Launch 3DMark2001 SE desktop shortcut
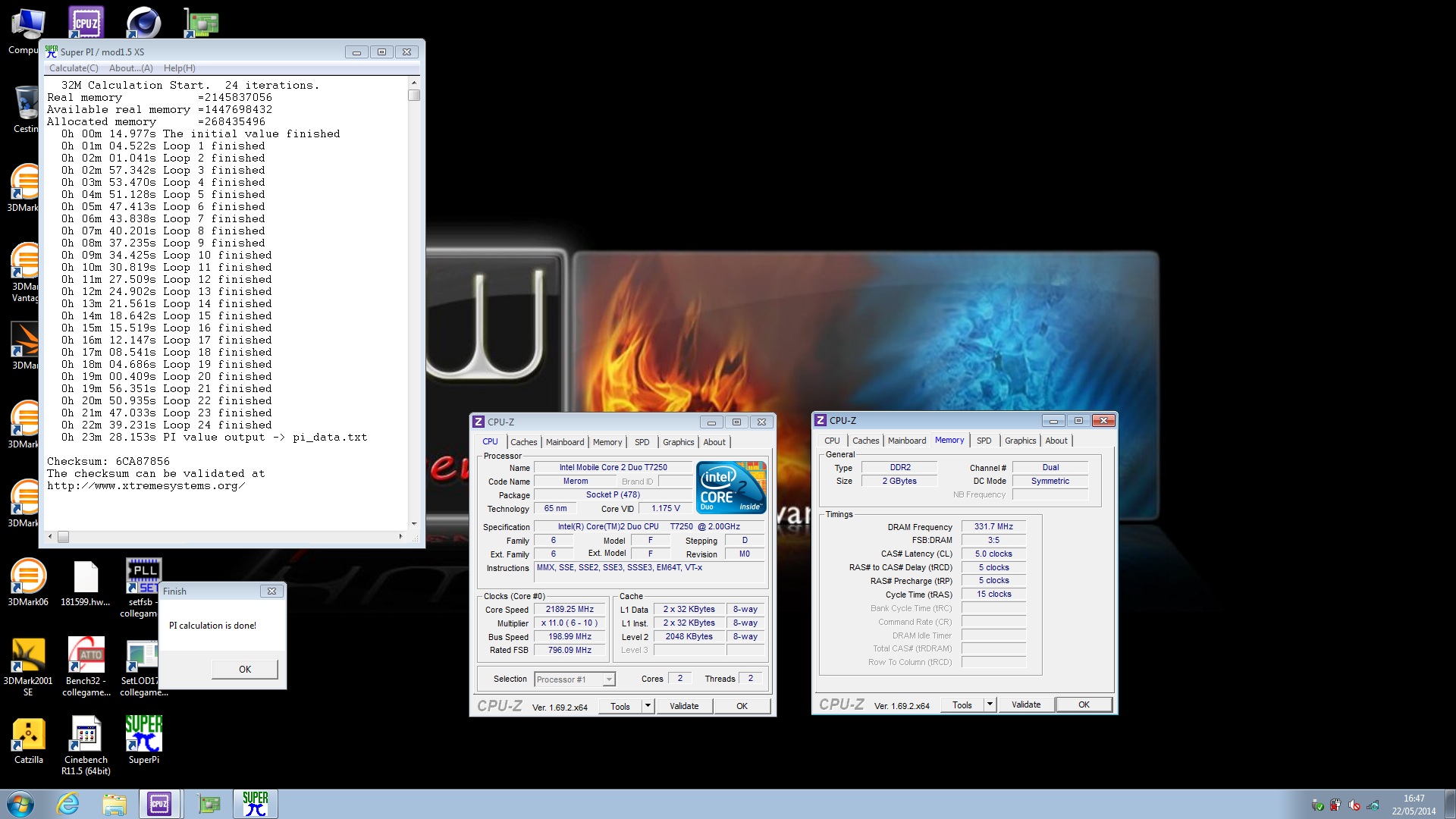 (x=28, y=667)
